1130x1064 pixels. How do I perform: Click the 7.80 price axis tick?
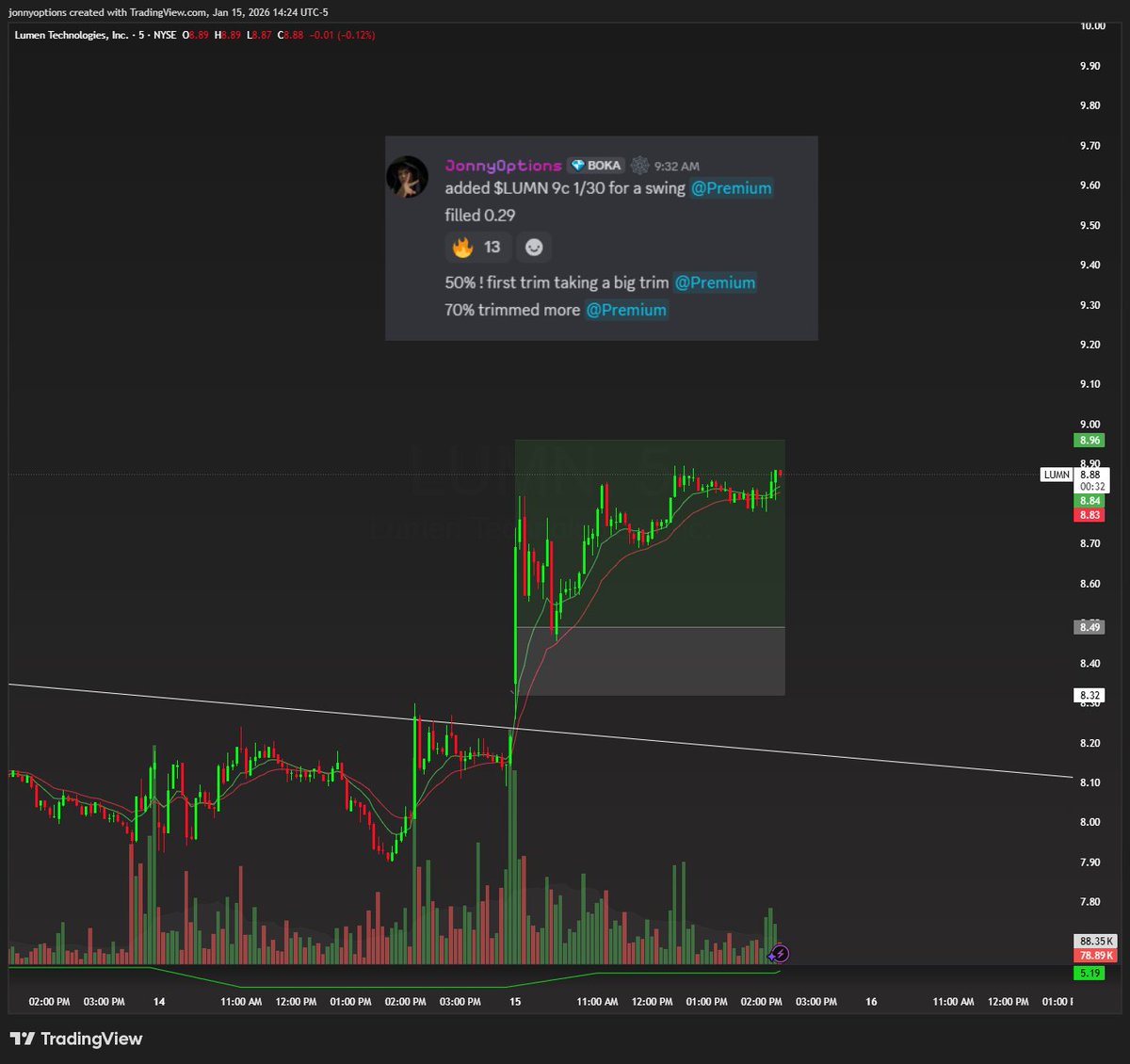click(1090, 902)
